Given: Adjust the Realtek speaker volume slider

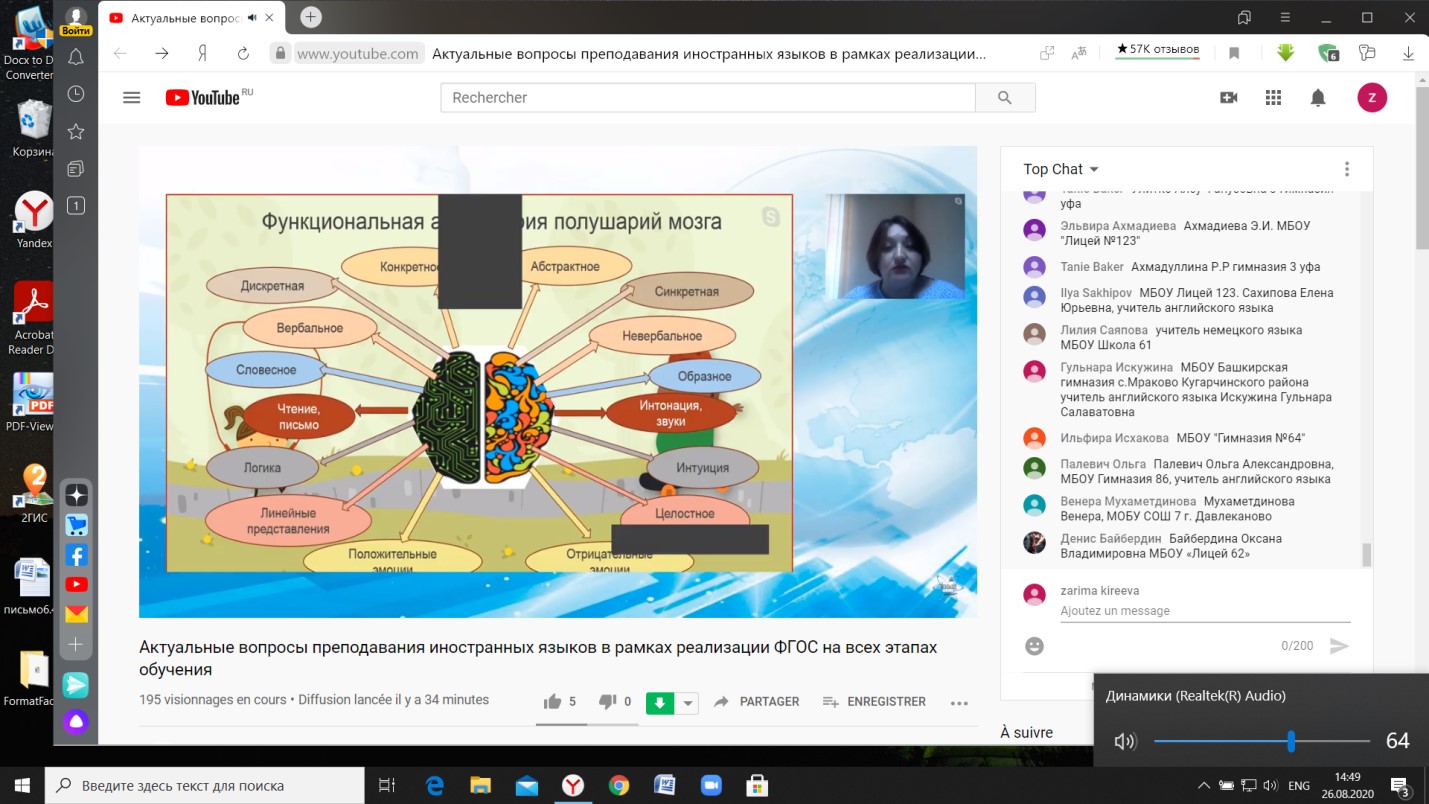Looking at the screenshot, I should (1291, 741).
